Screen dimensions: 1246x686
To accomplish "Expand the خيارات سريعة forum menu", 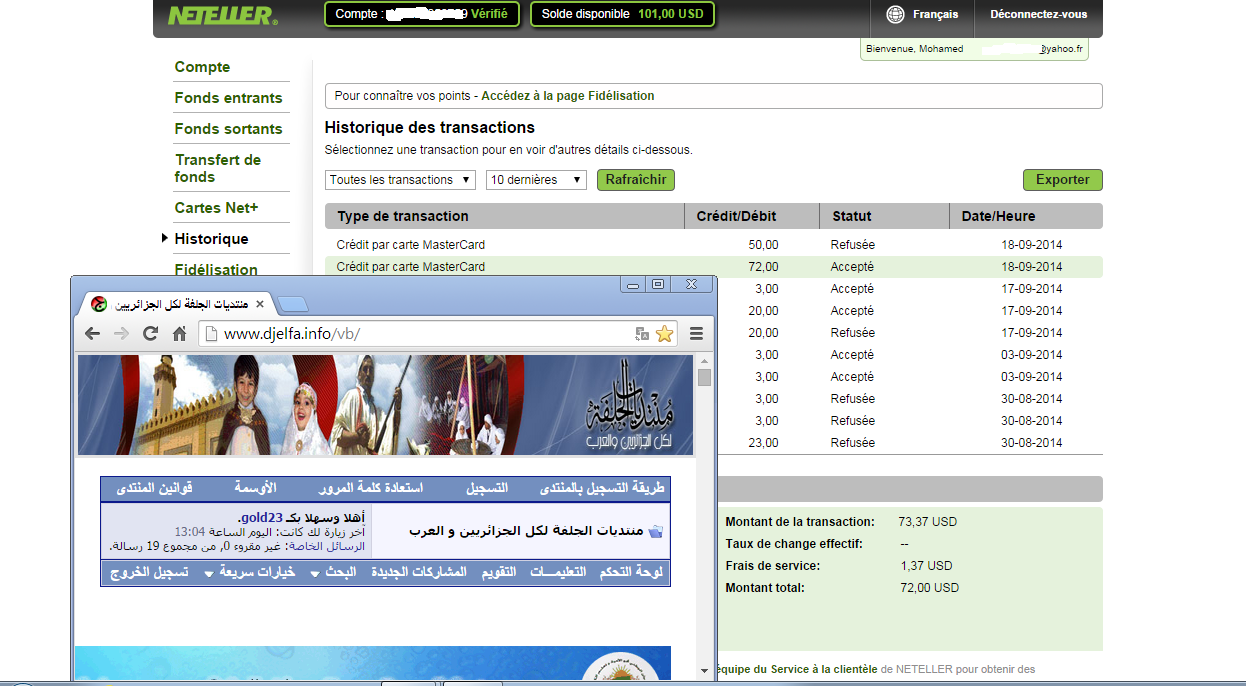I will (x=249, y=573).
